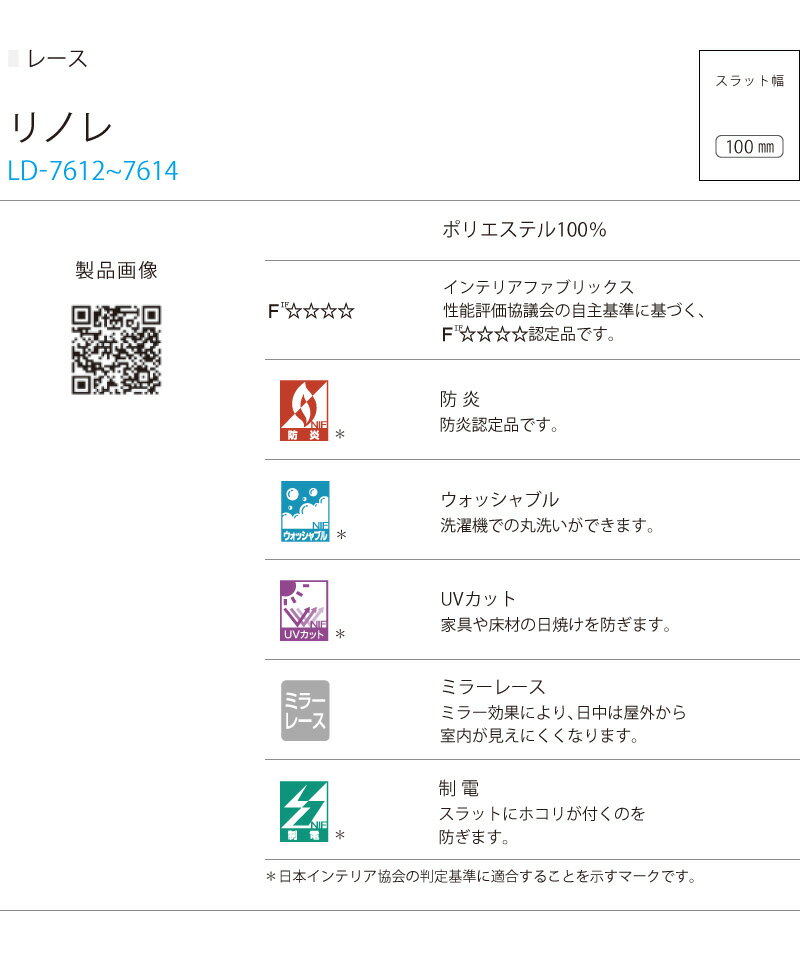Click the green anti-static 制電 icon
This screenshot has width=800, height=960.
(x=305, y=810)
